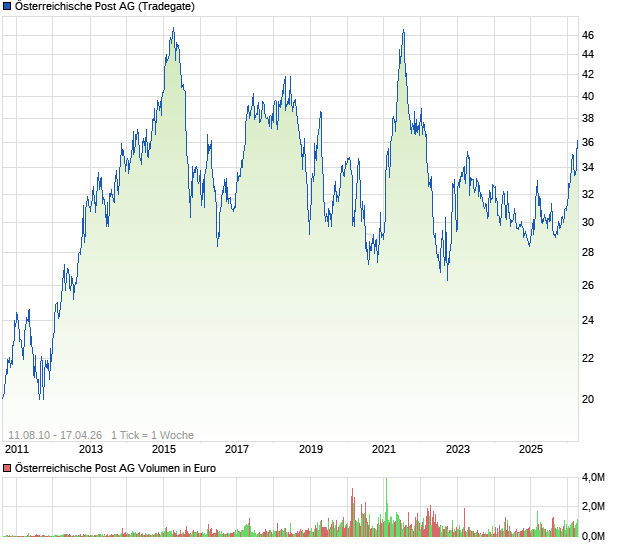Click the date range text '11.08.10 - 17.04.26'
Screen dimensions: 620x546
pos(55,435)
